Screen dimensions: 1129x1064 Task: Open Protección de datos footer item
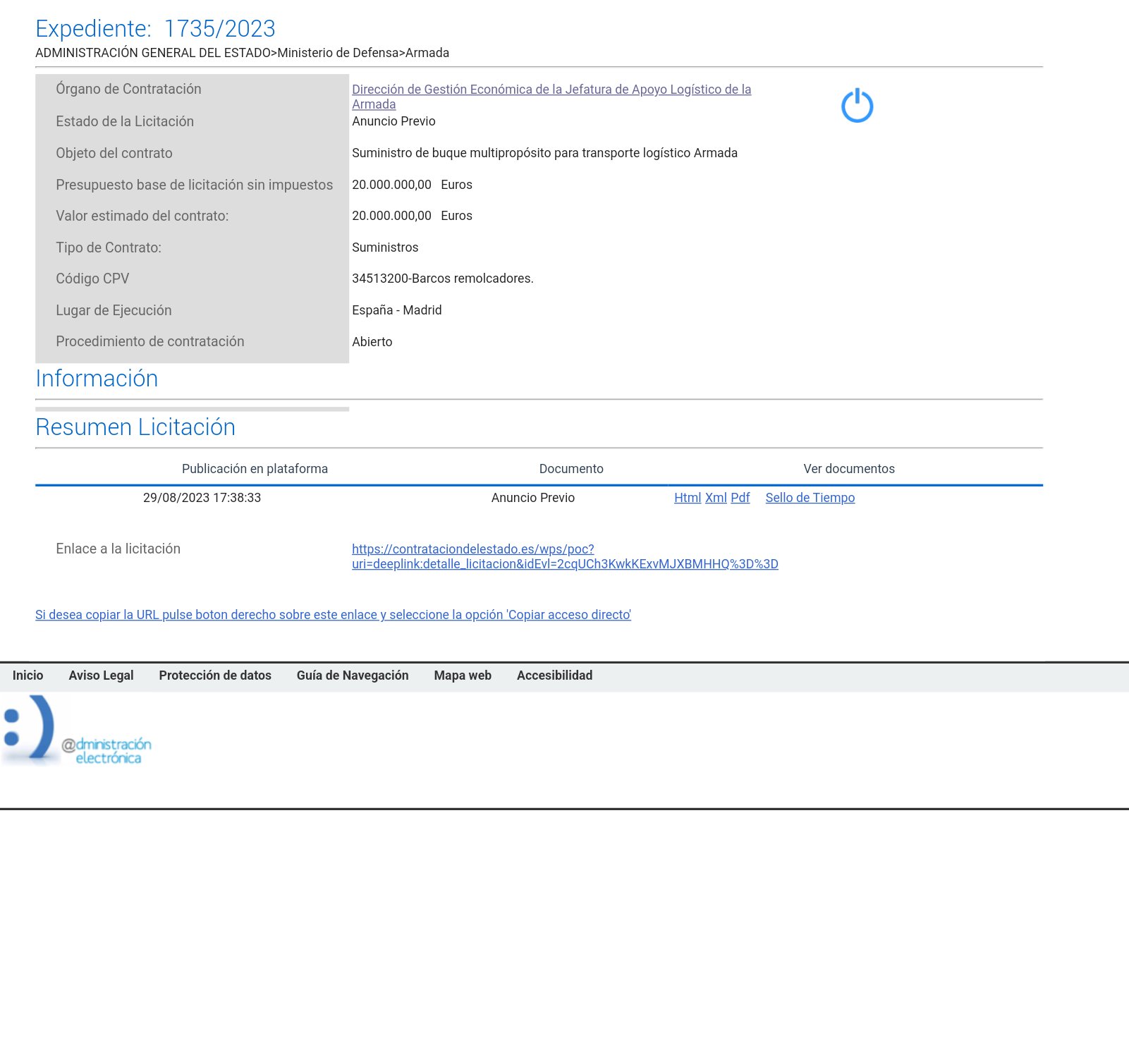[215, 675]
